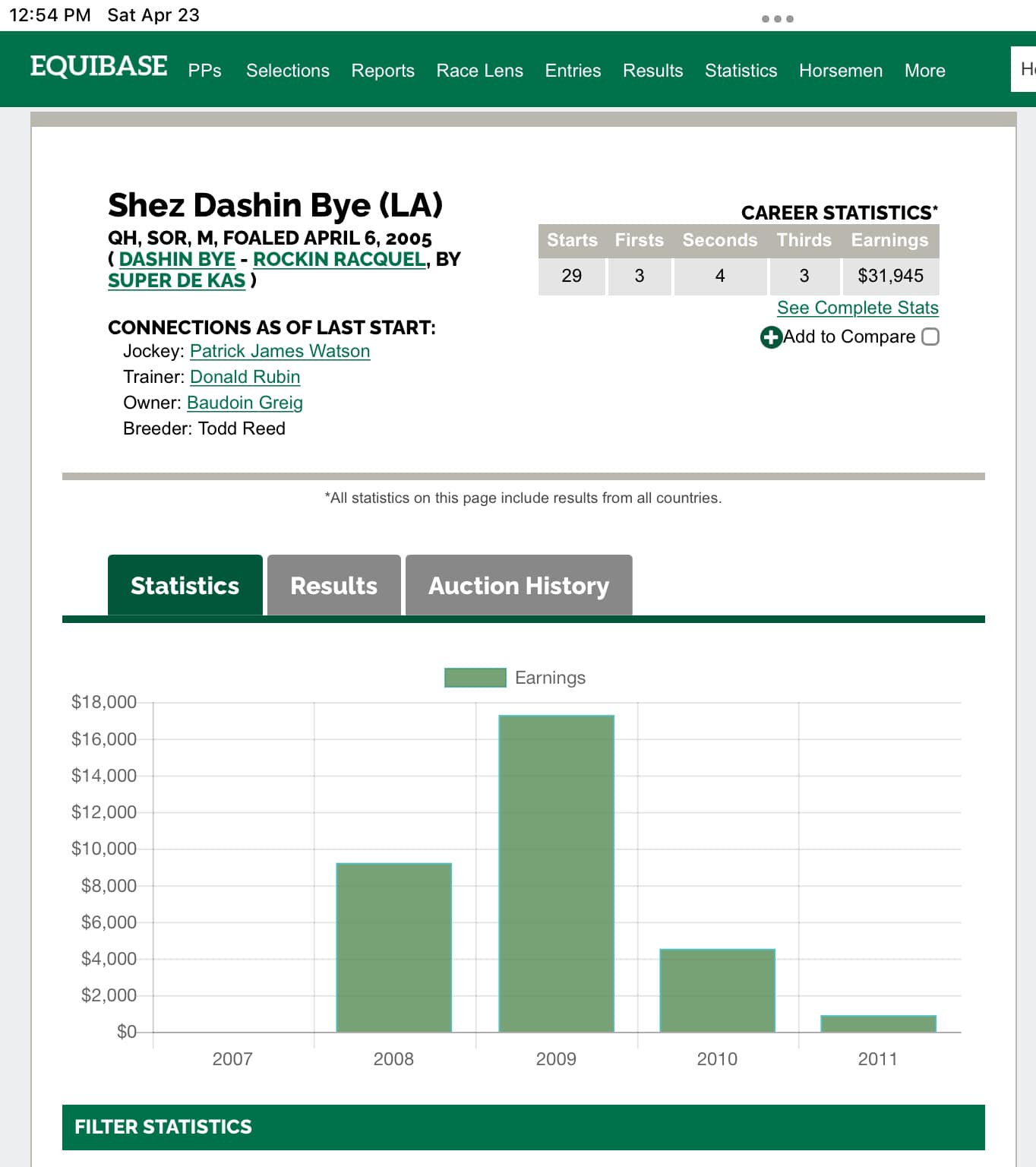1036x1167 pixels.
Task: Open jockey Patrick James Watson profile
Action: pyautogui.click(x=280, y=351)
